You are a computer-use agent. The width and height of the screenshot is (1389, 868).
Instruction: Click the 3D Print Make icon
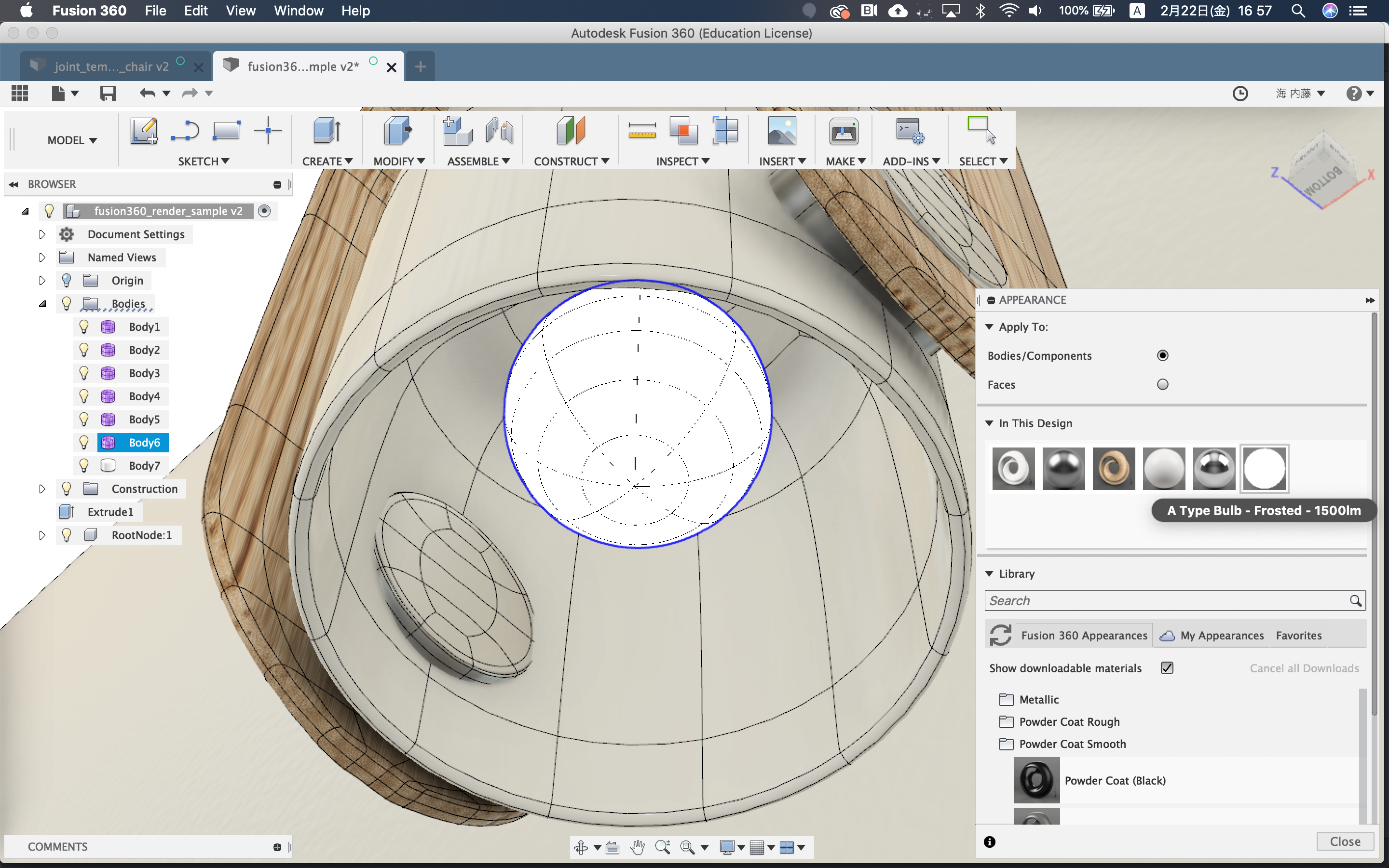click(843, 131)
